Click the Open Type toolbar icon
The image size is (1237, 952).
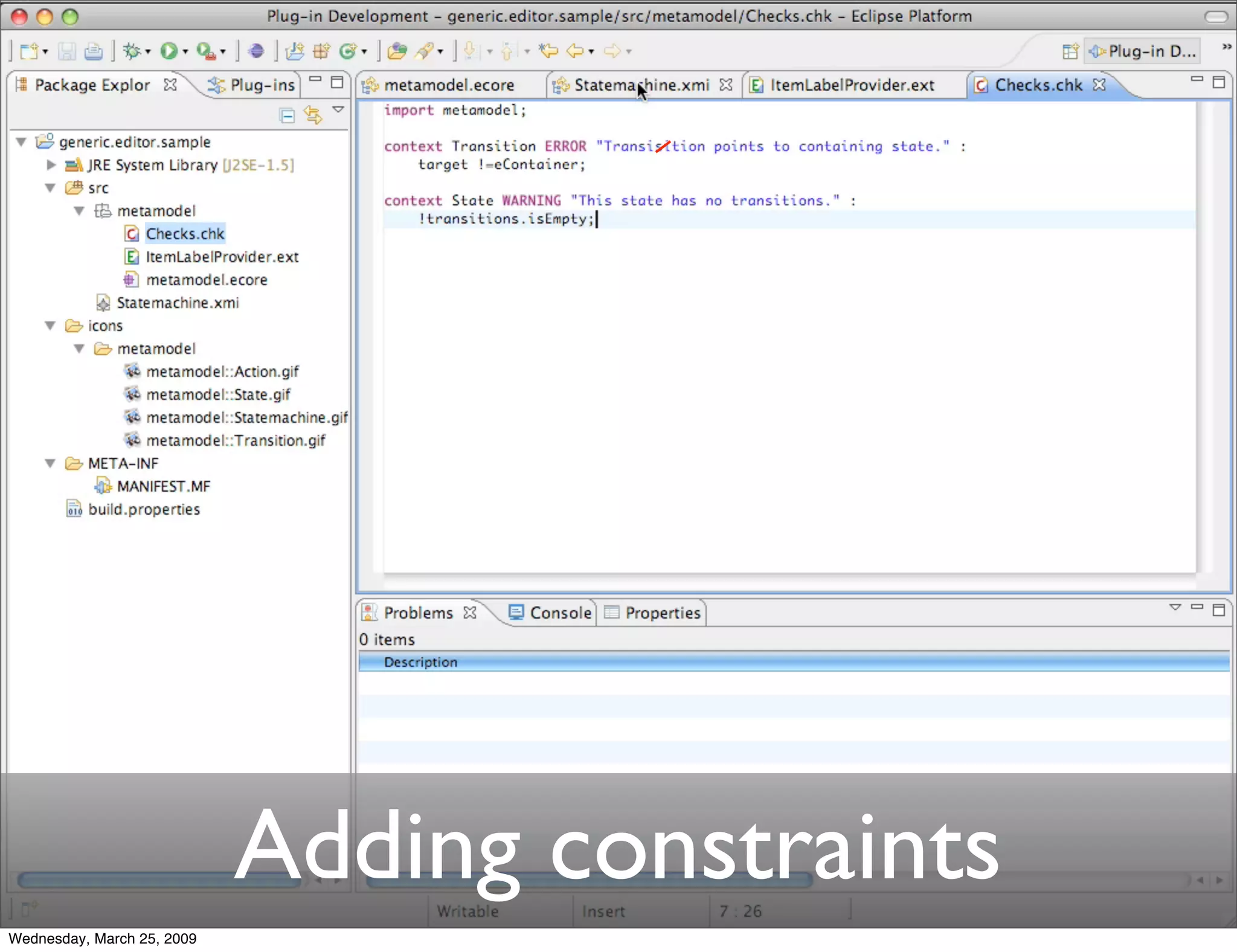coord(397,51)
